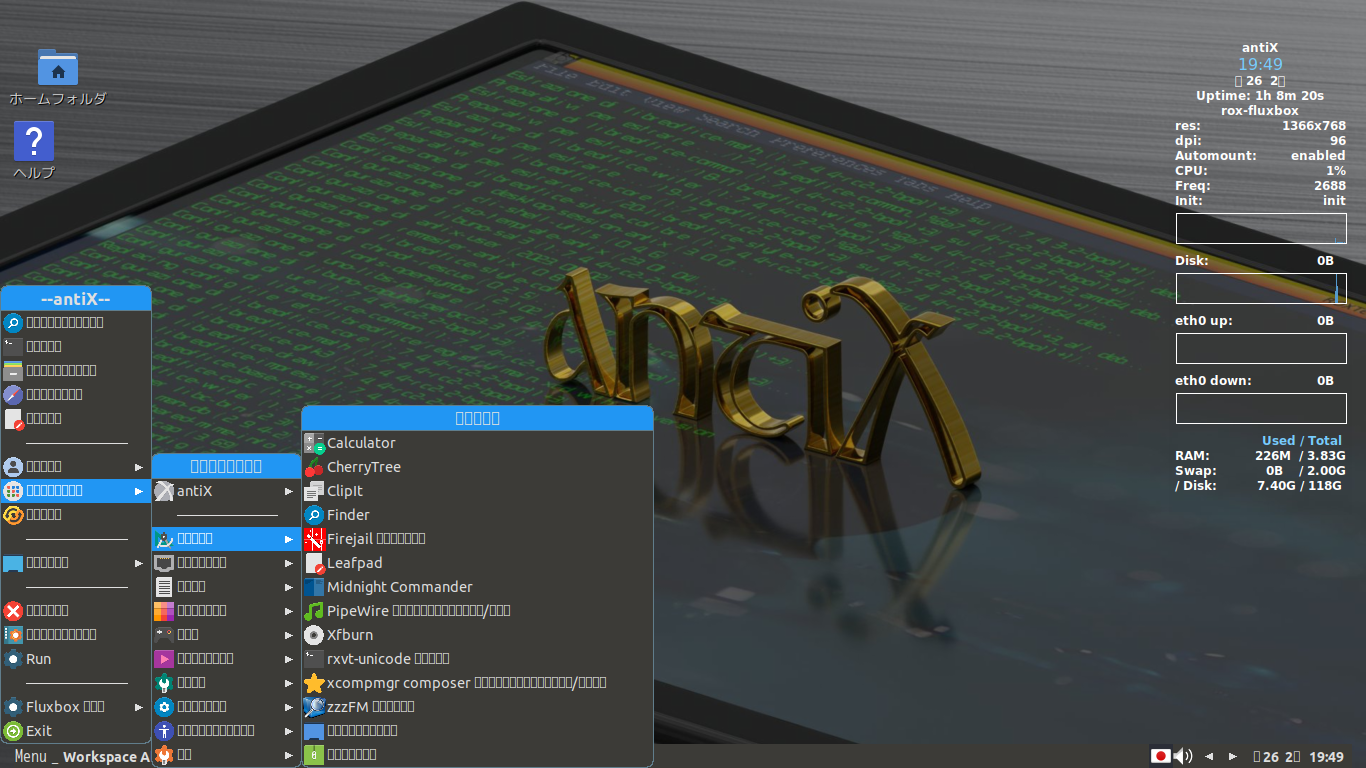1366x768 pixels.
Task: Expand the antiX row submenu arrow
Action: (x=289, y=491)
